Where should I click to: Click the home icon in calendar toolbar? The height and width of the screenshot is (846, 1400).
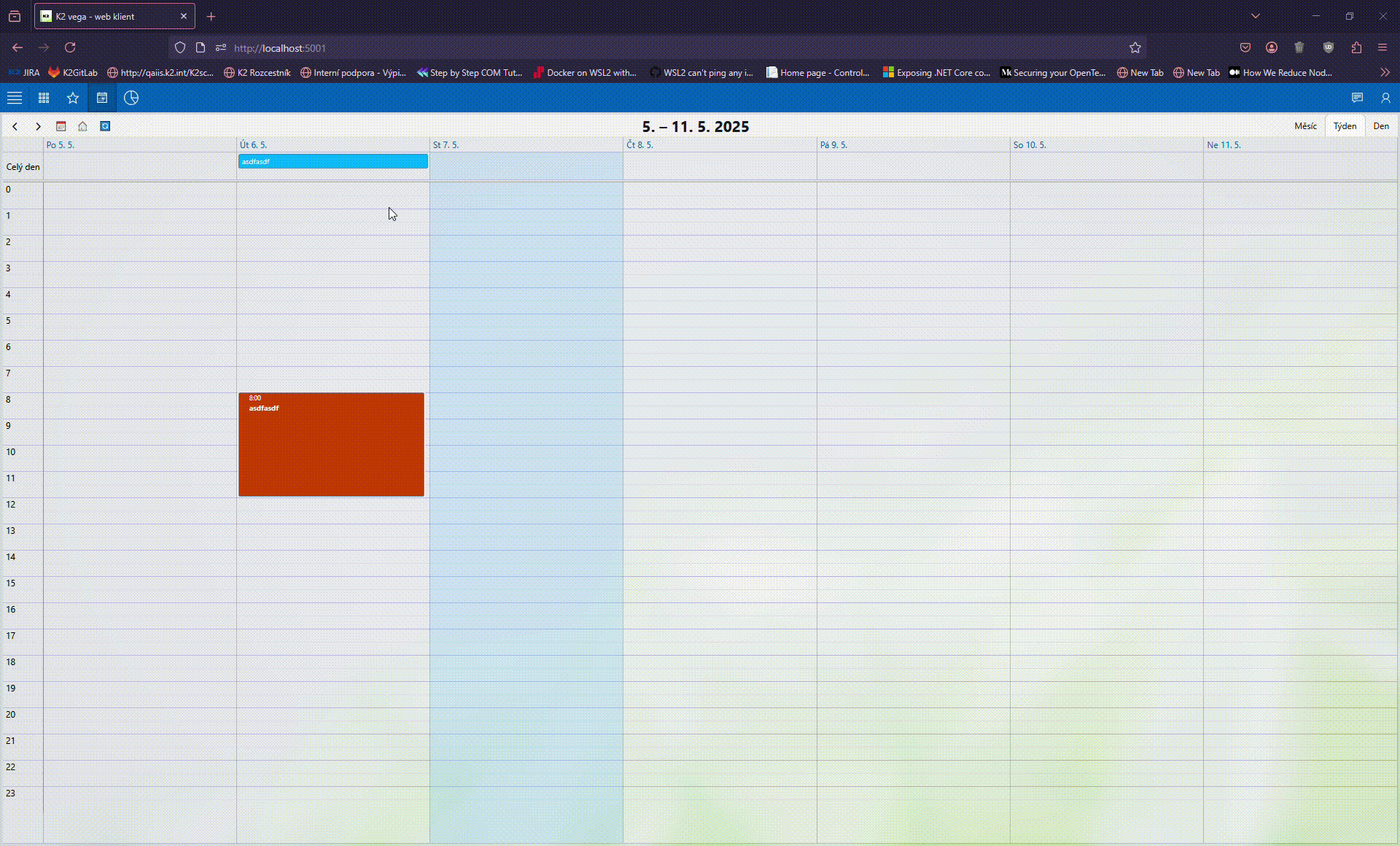pyautogui.click(x=83, y=126)
